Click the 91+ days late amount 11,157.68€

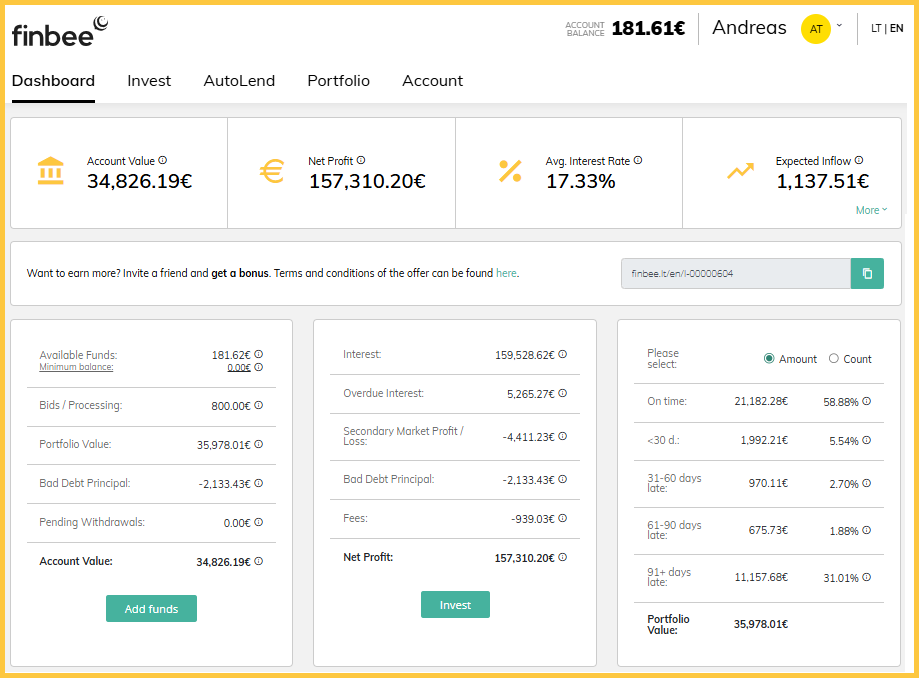(x=761, y=577)
